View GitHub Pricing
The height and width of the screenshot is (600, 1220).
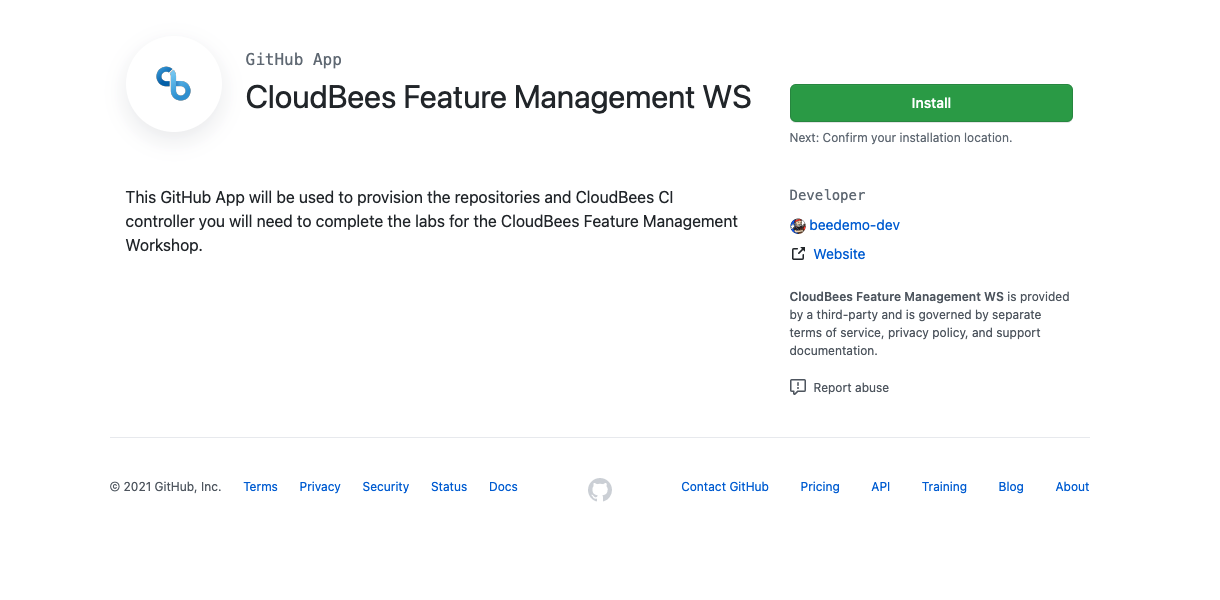click(819, 487)
